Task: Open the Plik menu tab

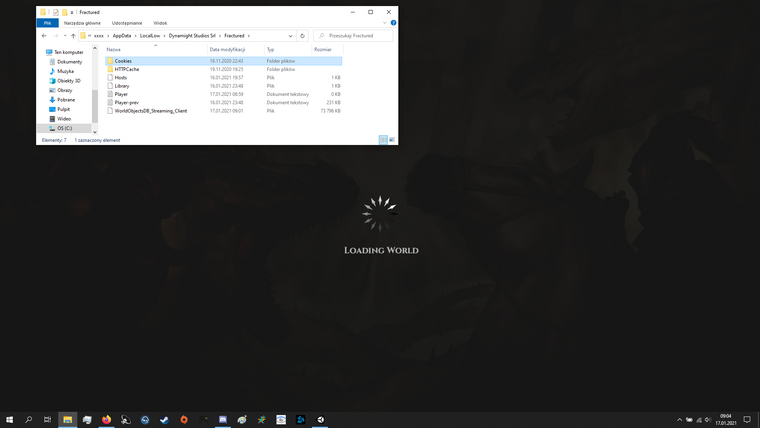Action: point(47,22)
